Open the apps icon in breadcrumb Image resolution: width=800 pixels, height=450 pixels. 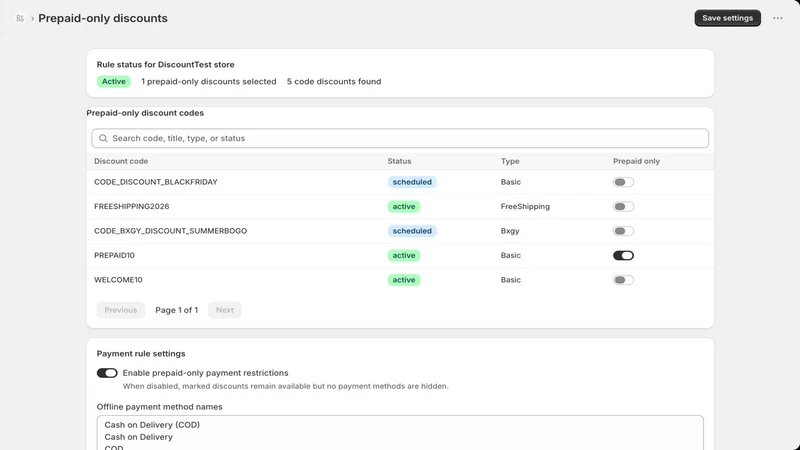coord(20,18)
